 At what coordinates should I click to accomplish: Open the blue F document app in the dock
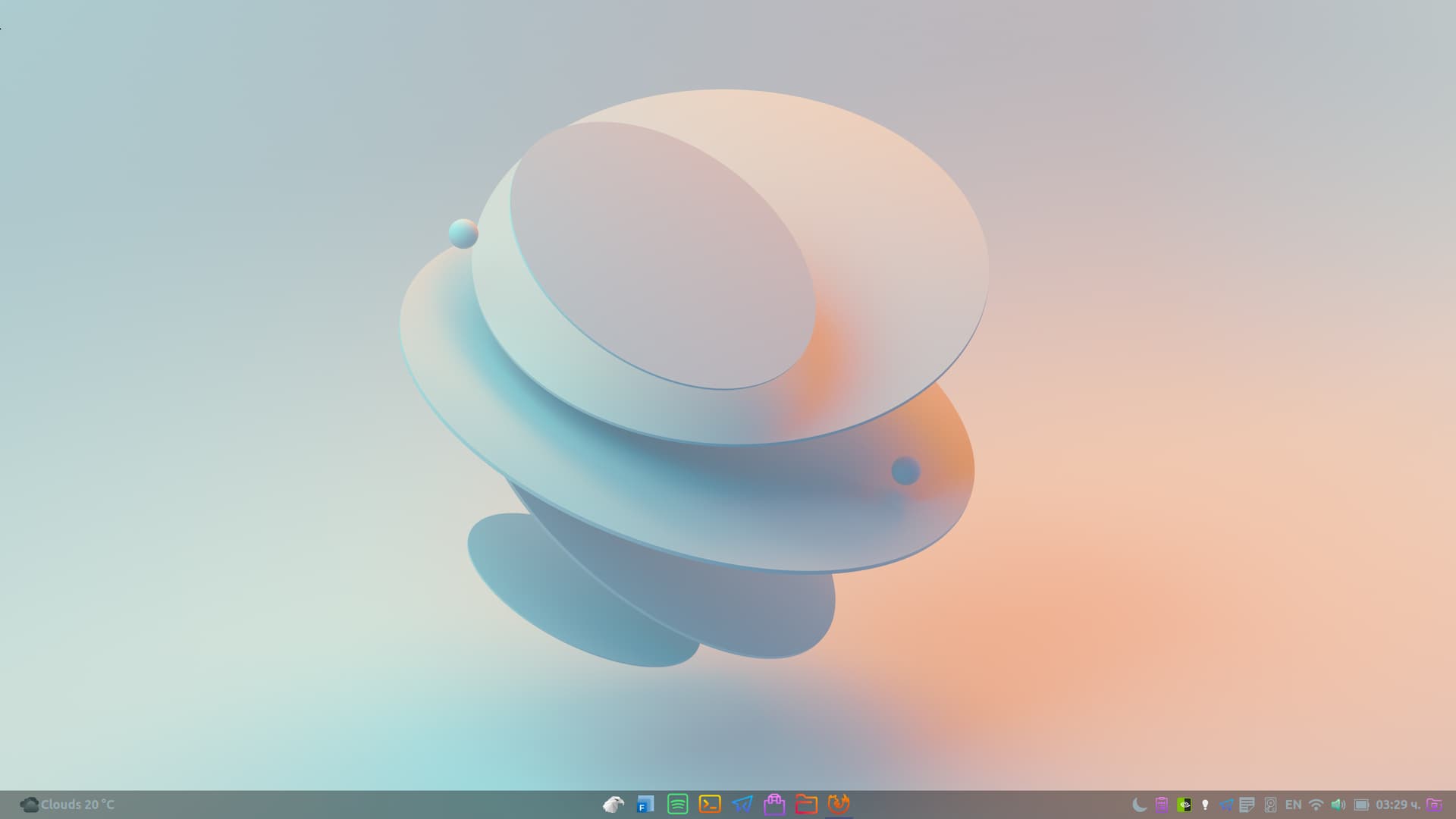(645, 804)
